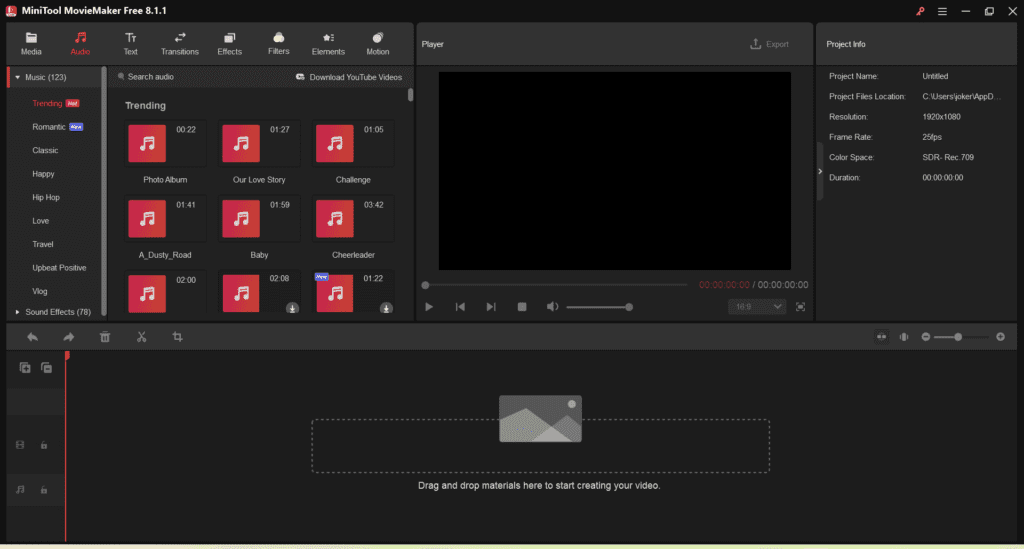Select the Hip Hop music category
1024x549 pixels.
46,197
